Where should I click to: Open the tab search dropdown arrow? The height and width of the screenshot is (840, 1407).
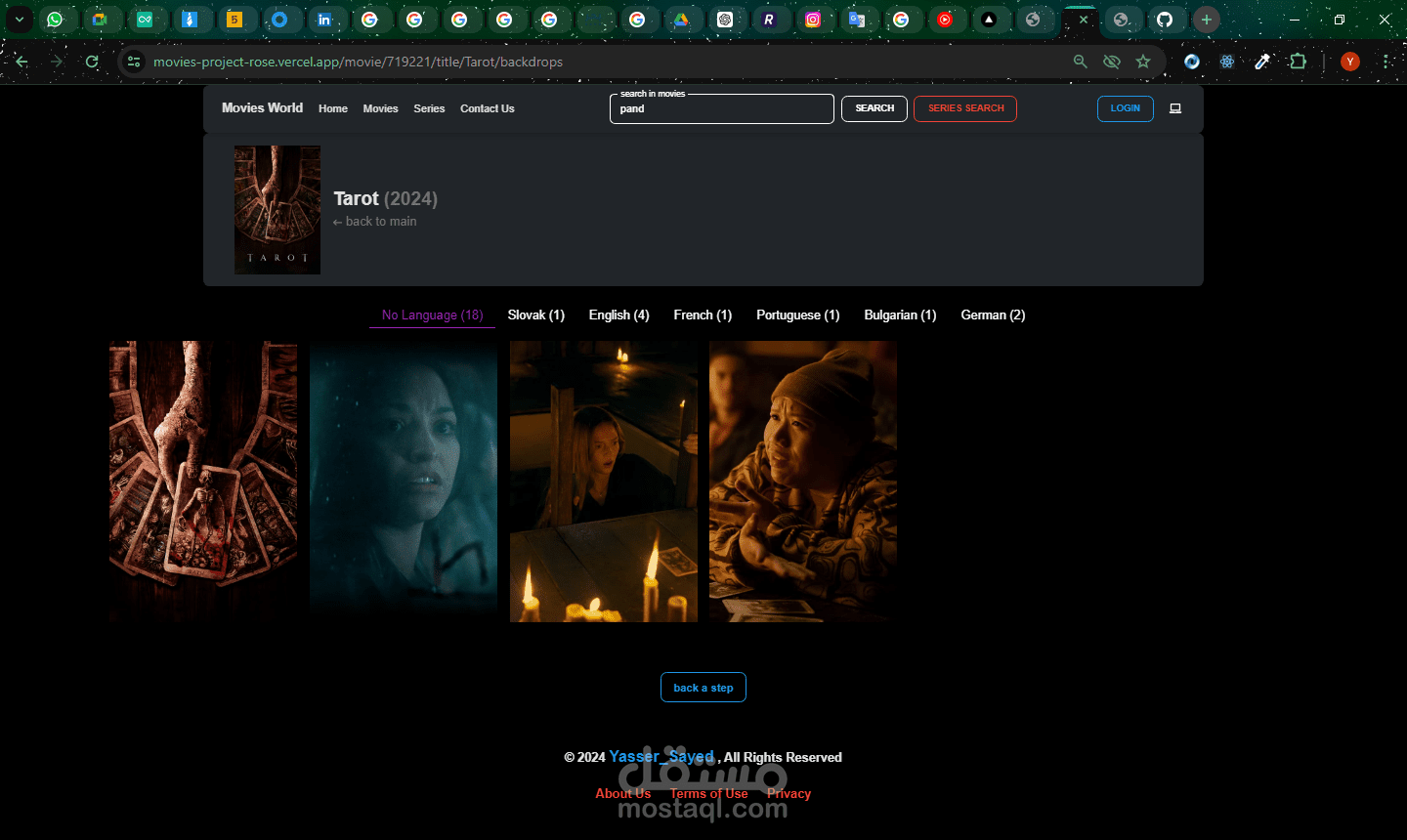click(19, 20)
